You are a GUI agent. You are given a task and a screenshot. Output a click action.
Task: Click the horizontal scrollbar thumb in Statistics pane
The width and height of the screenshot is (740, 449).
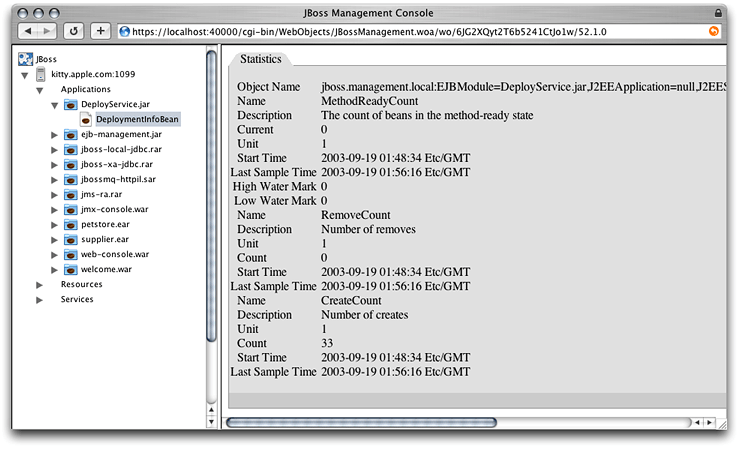[x=361, y=423]
